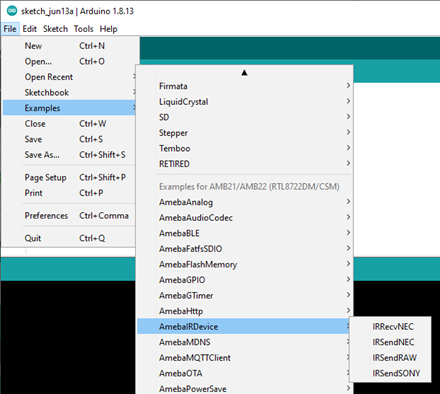Click the scroll-up arrow in Examples submenu

(x=244, y=72)
